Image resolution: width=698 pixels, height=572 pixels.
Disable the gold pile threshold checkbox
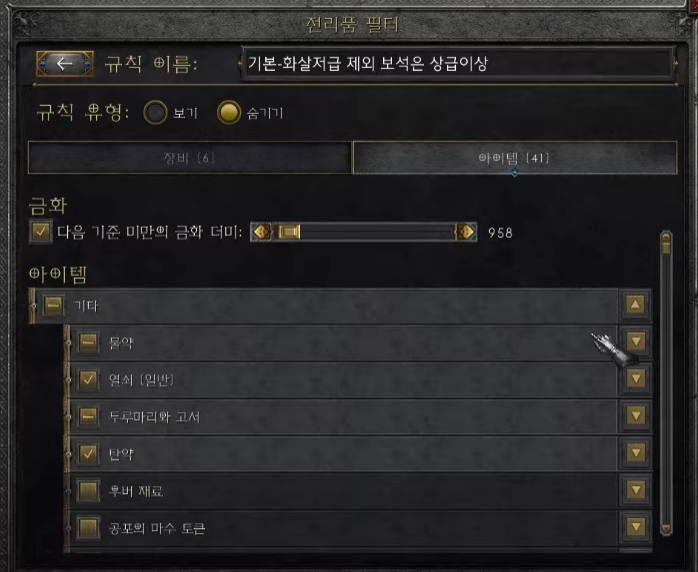(41, 231)
